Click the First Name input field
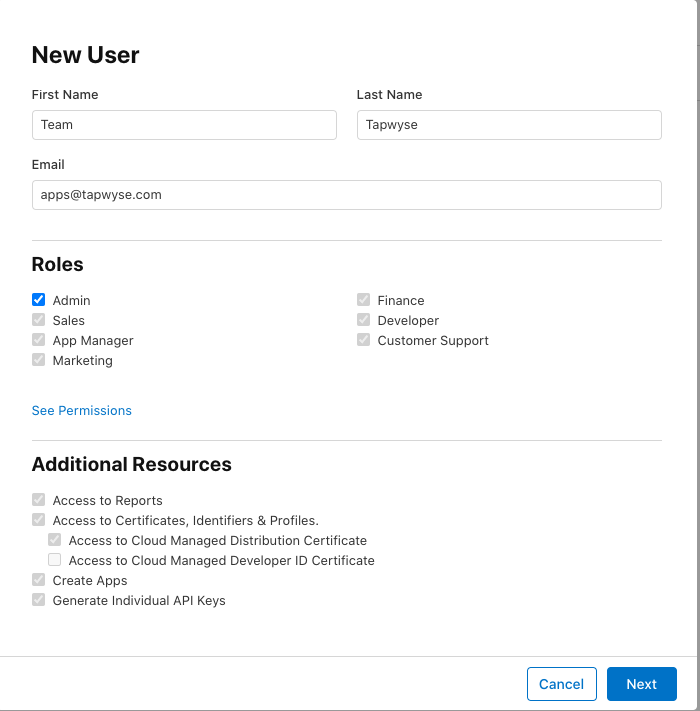Viewport: 700px width, 711px height. 184,125
